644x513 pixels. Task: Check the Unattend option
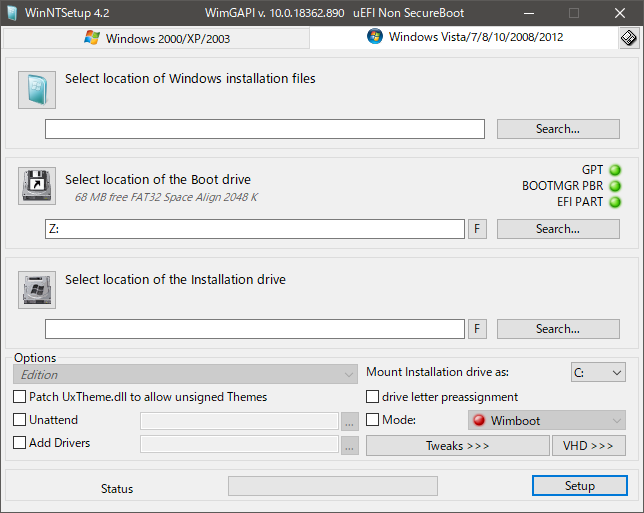19,420
